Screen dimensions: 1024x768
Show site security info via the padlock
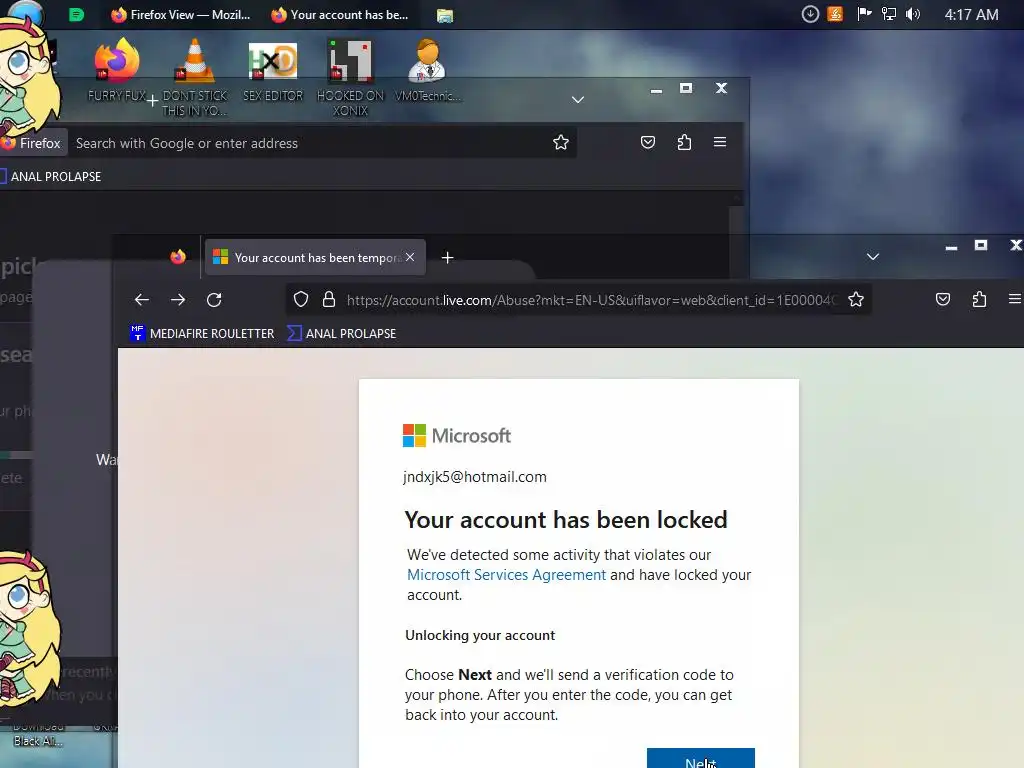point(329,300)
